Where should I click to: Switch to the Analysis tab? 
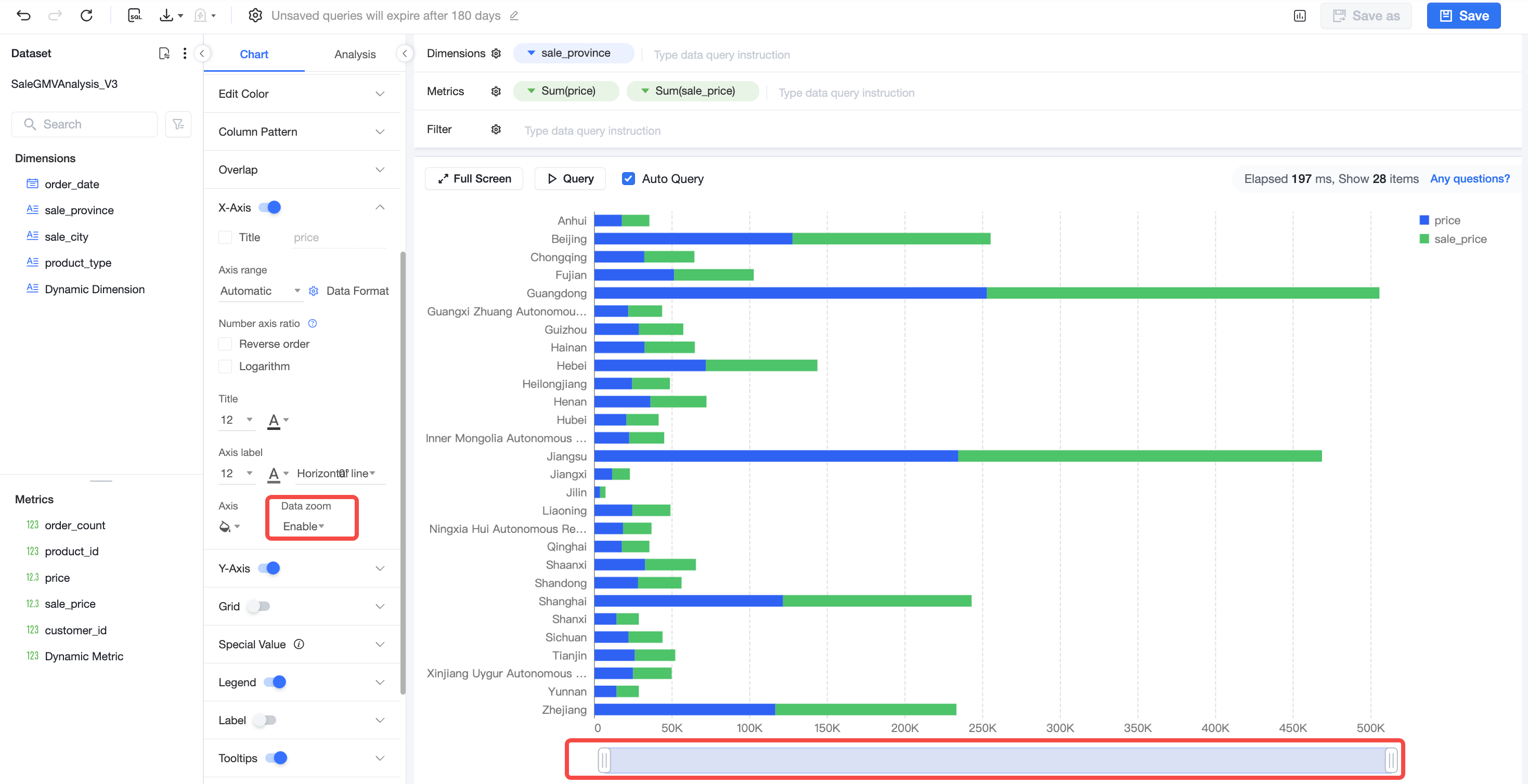point(355,54)
